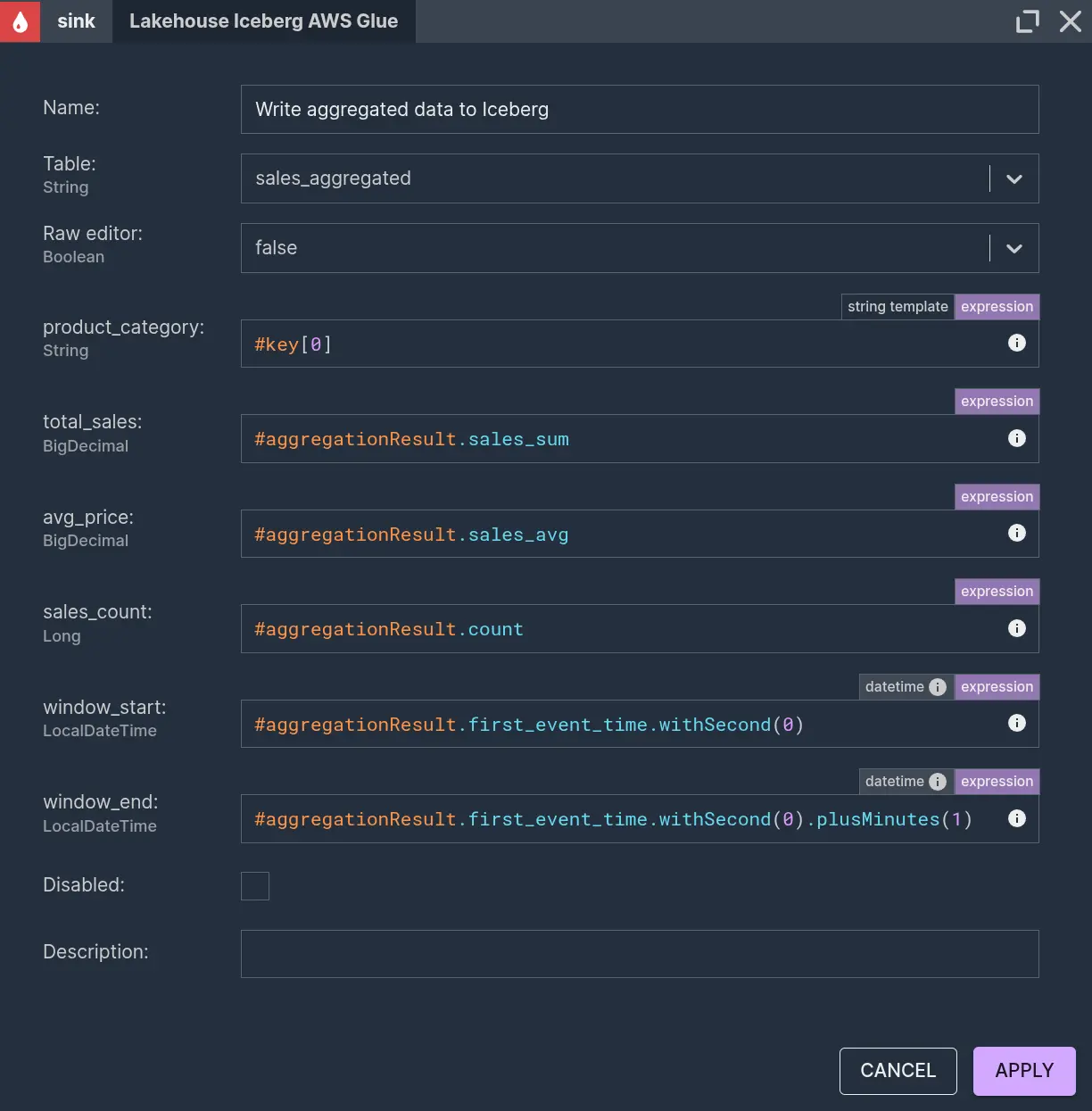The height and width of the screenshot is (1111, 1092).
Task: Click the 'product_category:' label
Action: (124, 327)
